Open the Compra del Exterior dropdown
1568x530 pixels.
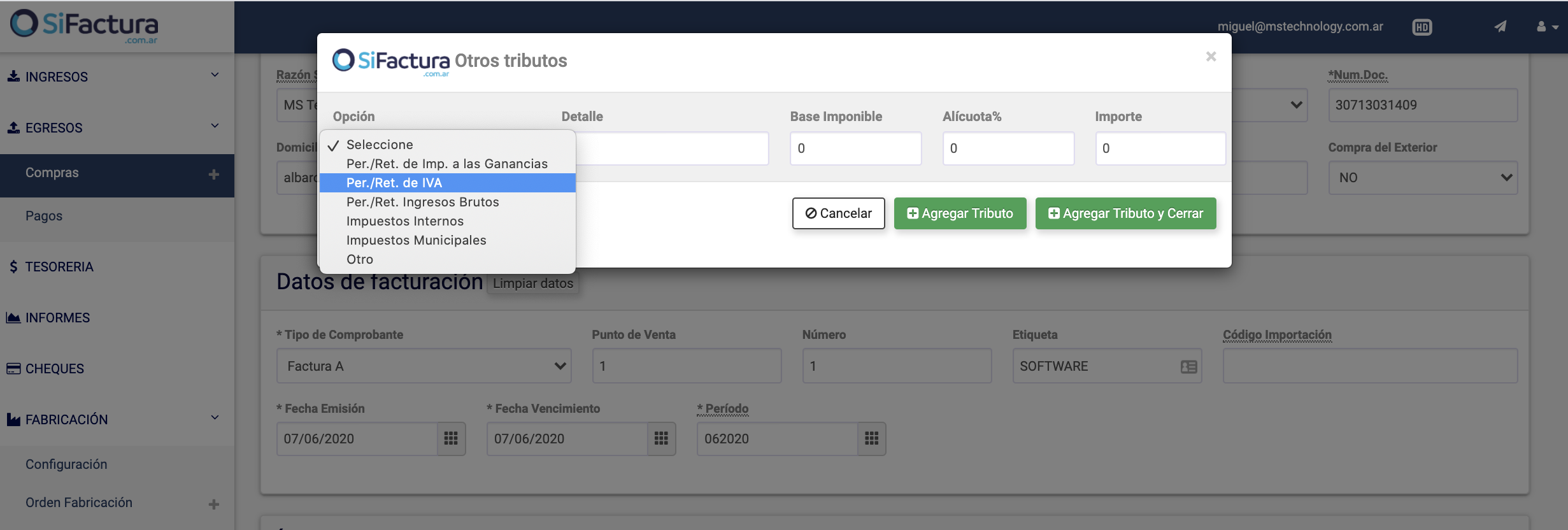pyautogui.click(x=1423, y=178)
